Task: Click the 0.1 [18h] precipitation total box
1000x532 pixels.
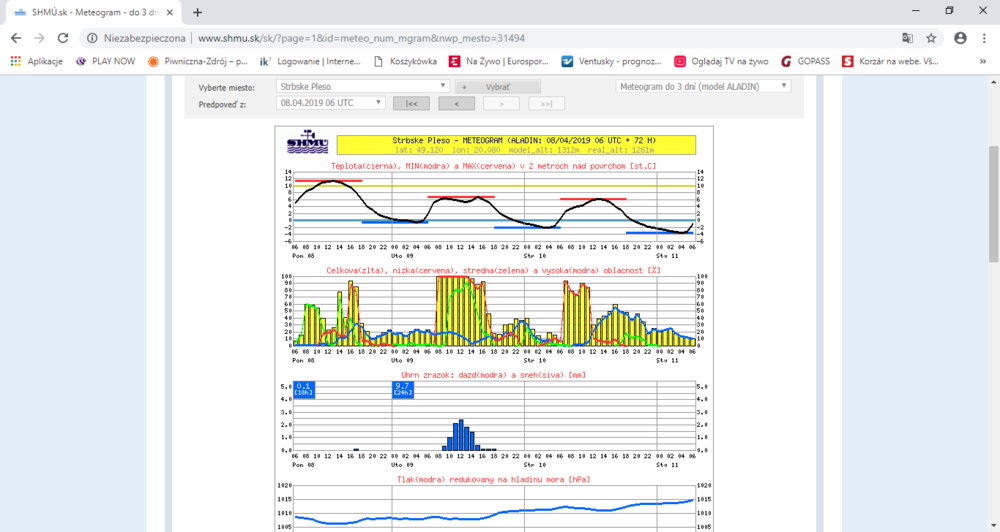Action: tap(304, 390)
